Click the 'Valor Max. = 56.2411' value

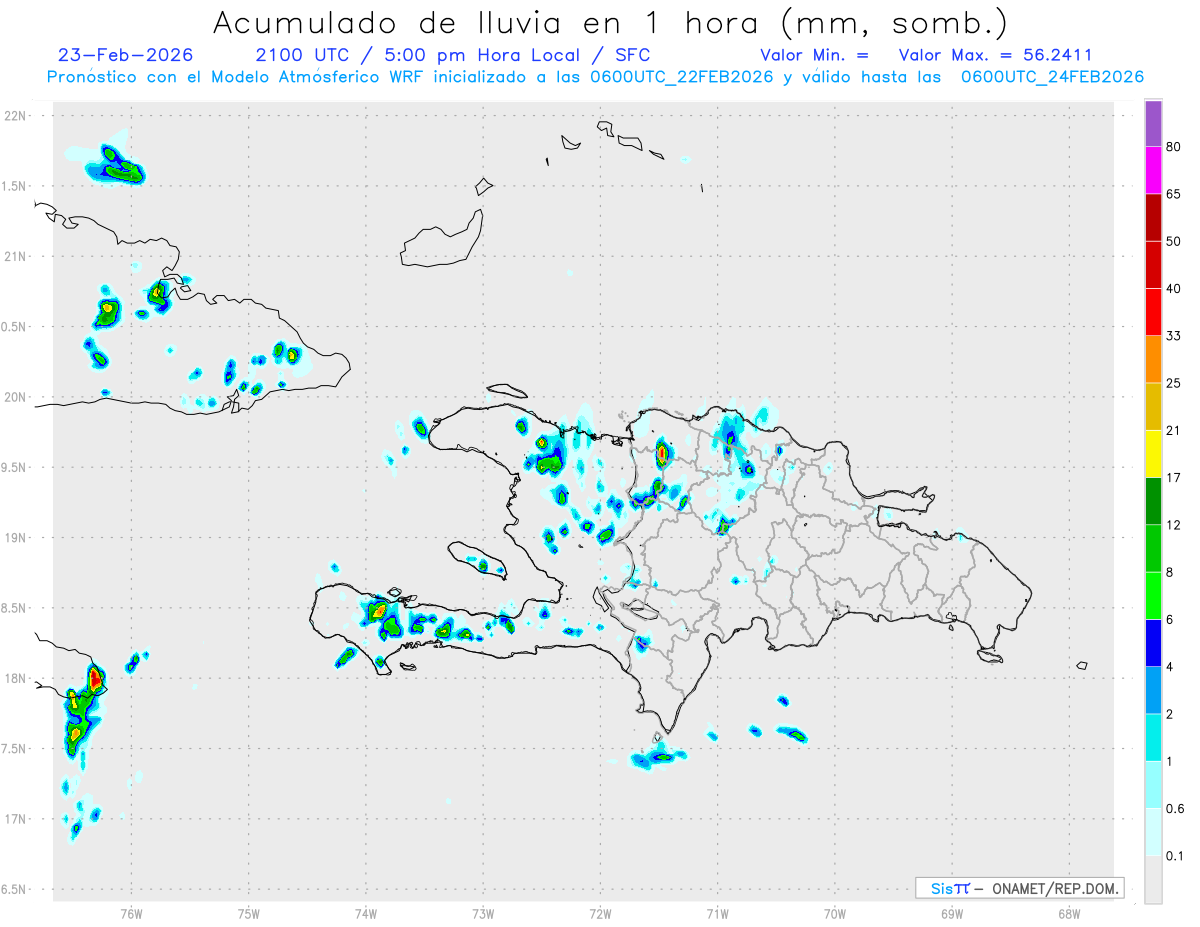995,55
